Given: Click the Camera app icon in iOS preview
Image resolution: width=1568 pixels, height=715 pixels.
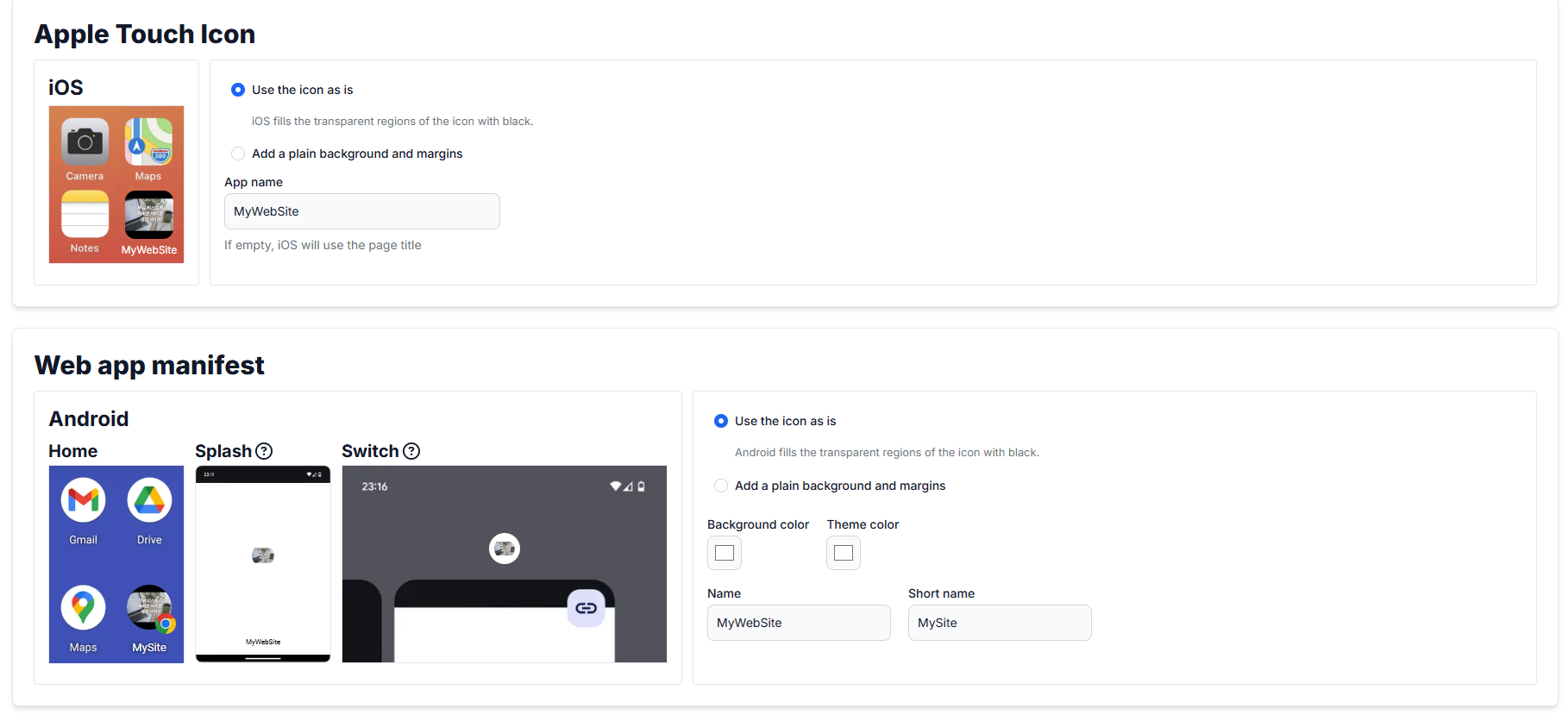Looking at the screenshot, I should (85, 141).
